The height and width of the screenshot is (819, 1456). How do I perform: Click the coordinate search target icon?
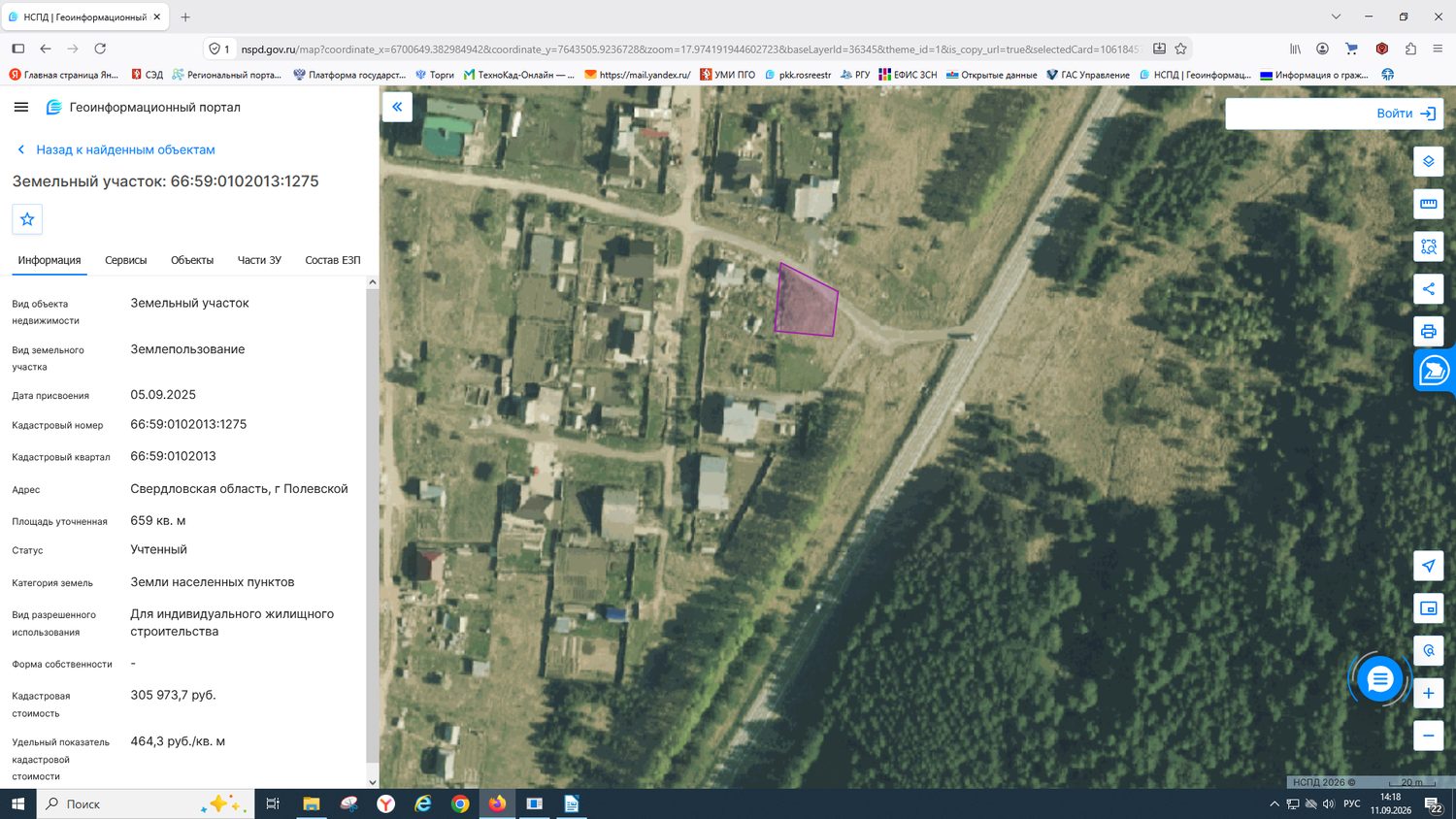[x=1428, y=651]
